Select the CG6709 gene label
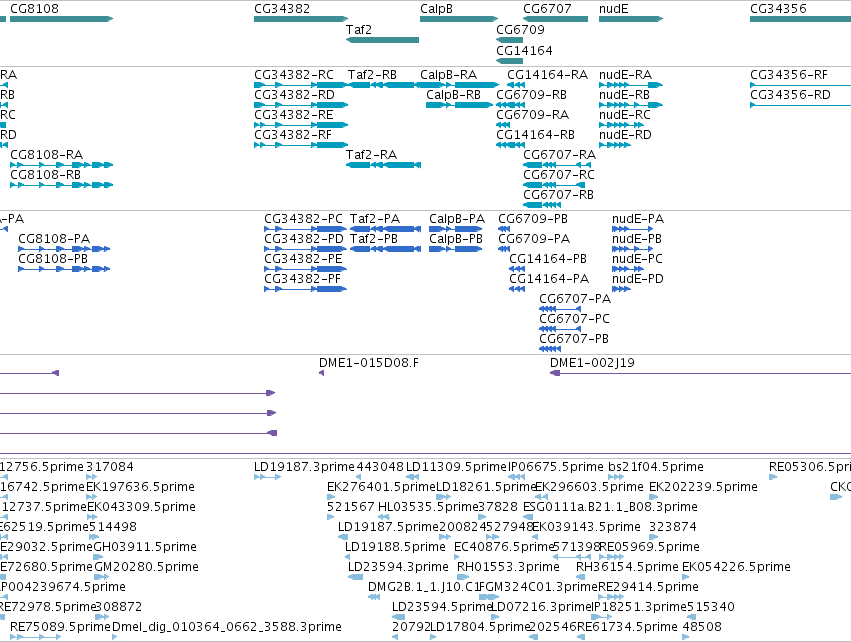Viewport: 851px width, 642px height. click(520, 30)
